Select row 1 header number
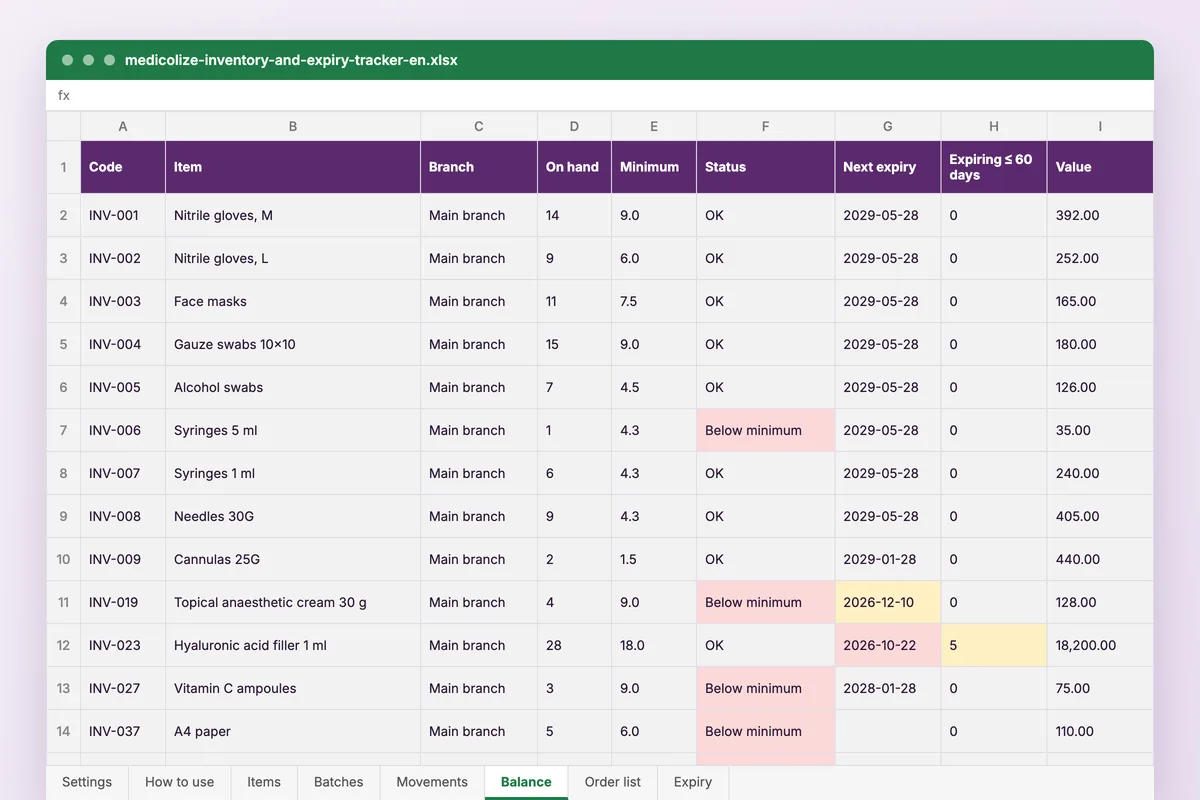The image size is (1200, 800). [63, 167]
